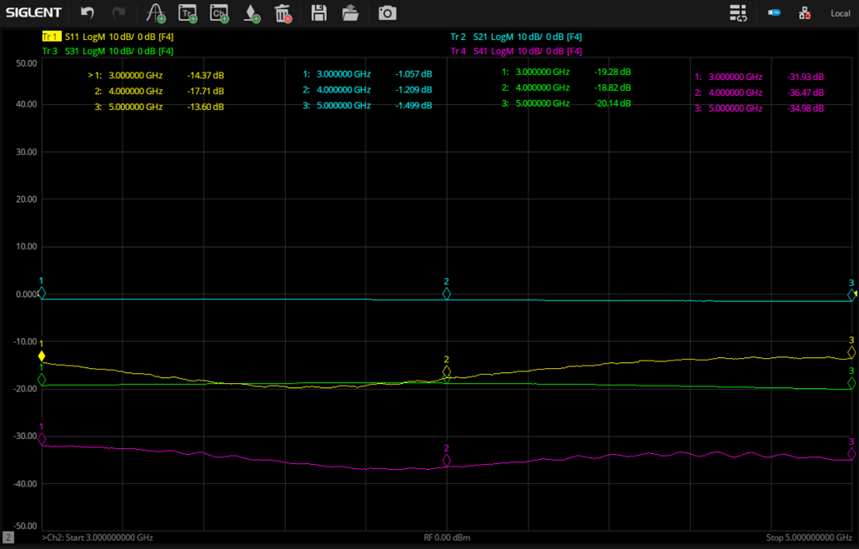Click yellow marker 1 on S11 trace
Viewport: 859px width, 549px height.
pyautogui.click(x=42, y=356)
